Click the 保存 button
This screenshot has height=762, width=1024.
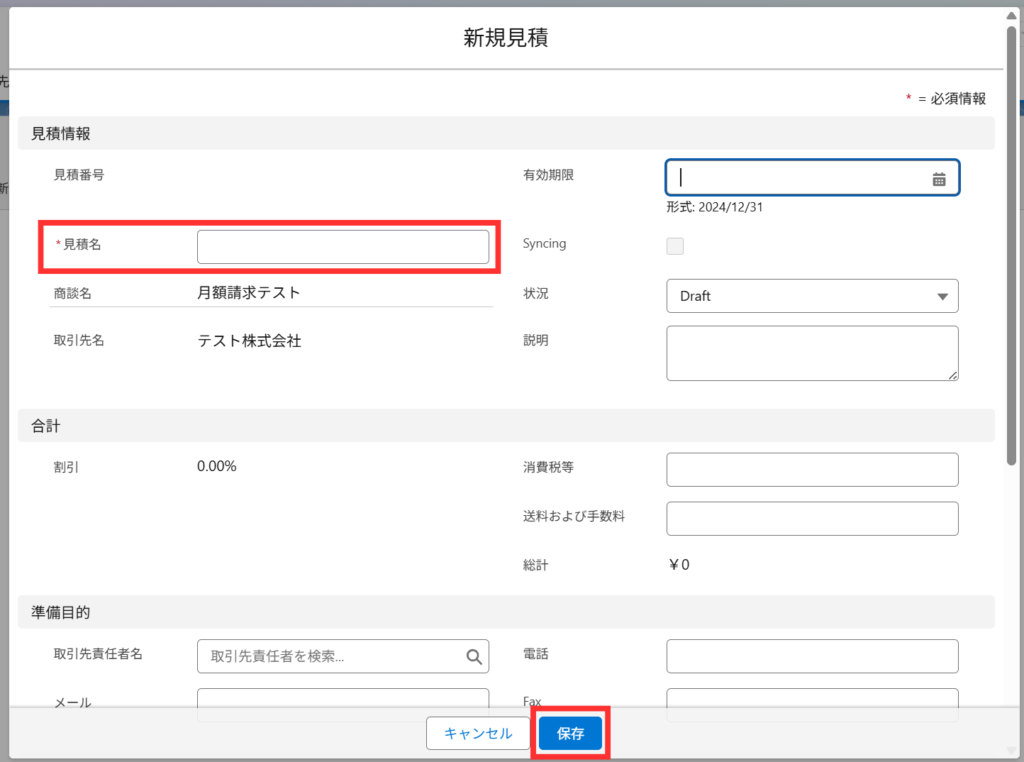click(570, 733)
